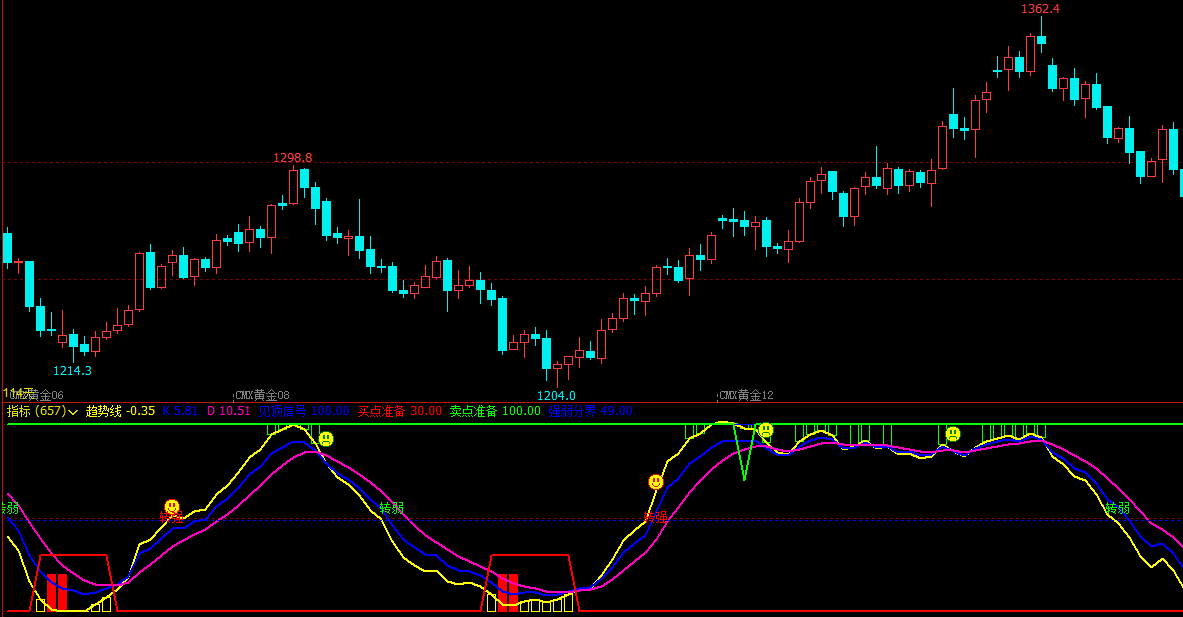Click the 1204.0 low price label
The height and width of the screenshot is (617, 1183).
tap(556, 395)
